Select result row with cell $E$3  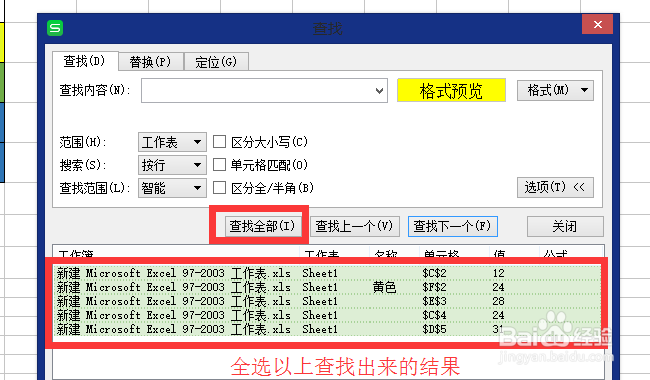pyautogui.click(x=327, y=301)
